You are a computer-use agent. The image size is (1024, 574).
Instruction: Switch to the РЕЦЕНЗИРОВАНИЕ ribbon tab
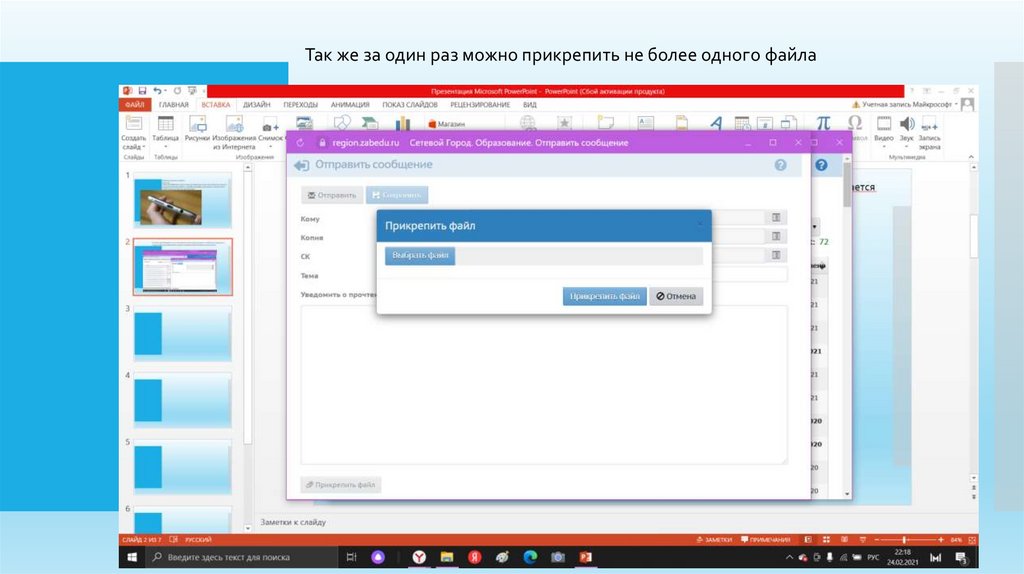point(480,104)
